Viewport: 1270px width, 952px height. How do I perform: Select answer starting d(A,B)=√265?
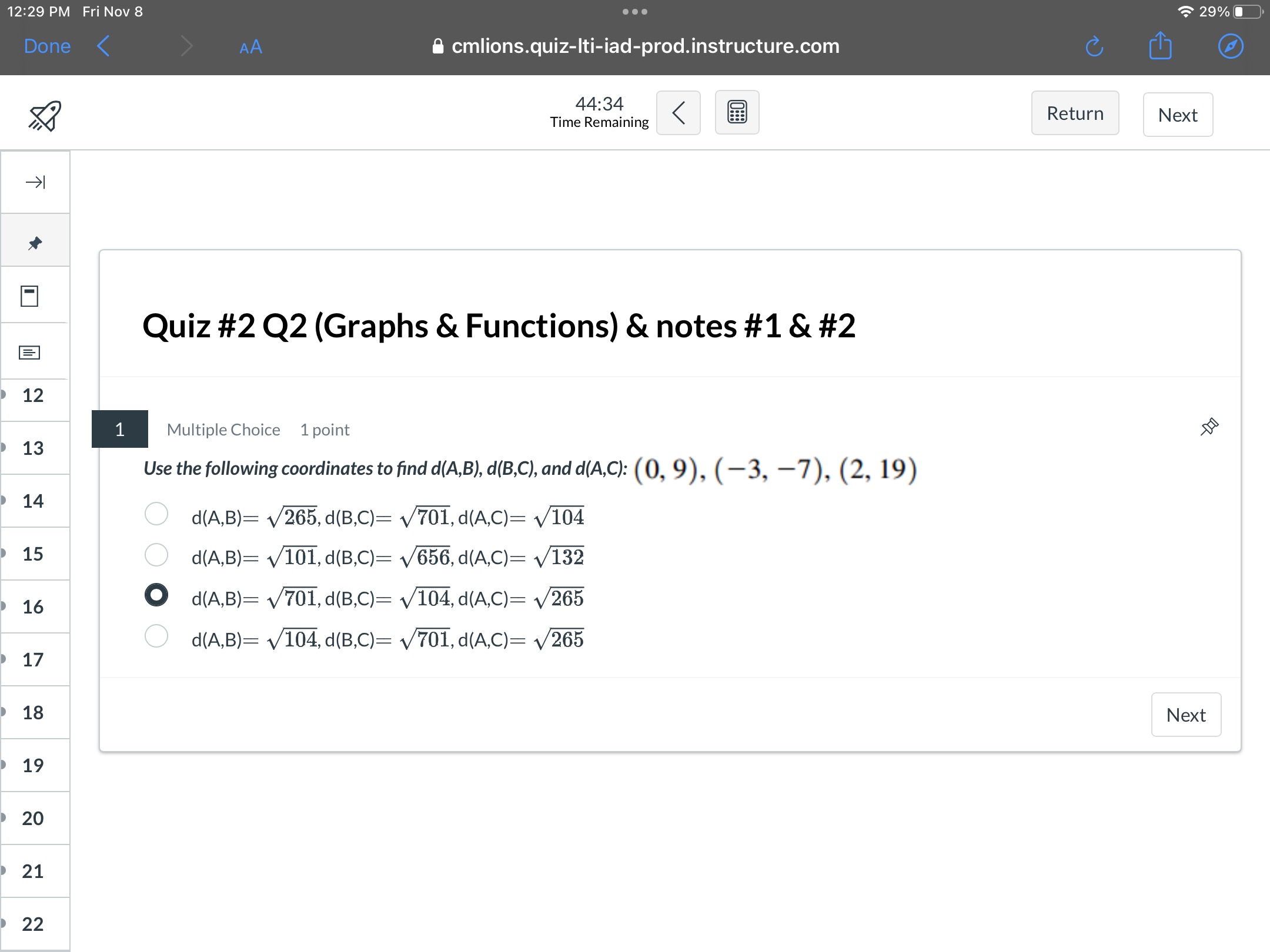pyautogui.click(x=156, y=514)
